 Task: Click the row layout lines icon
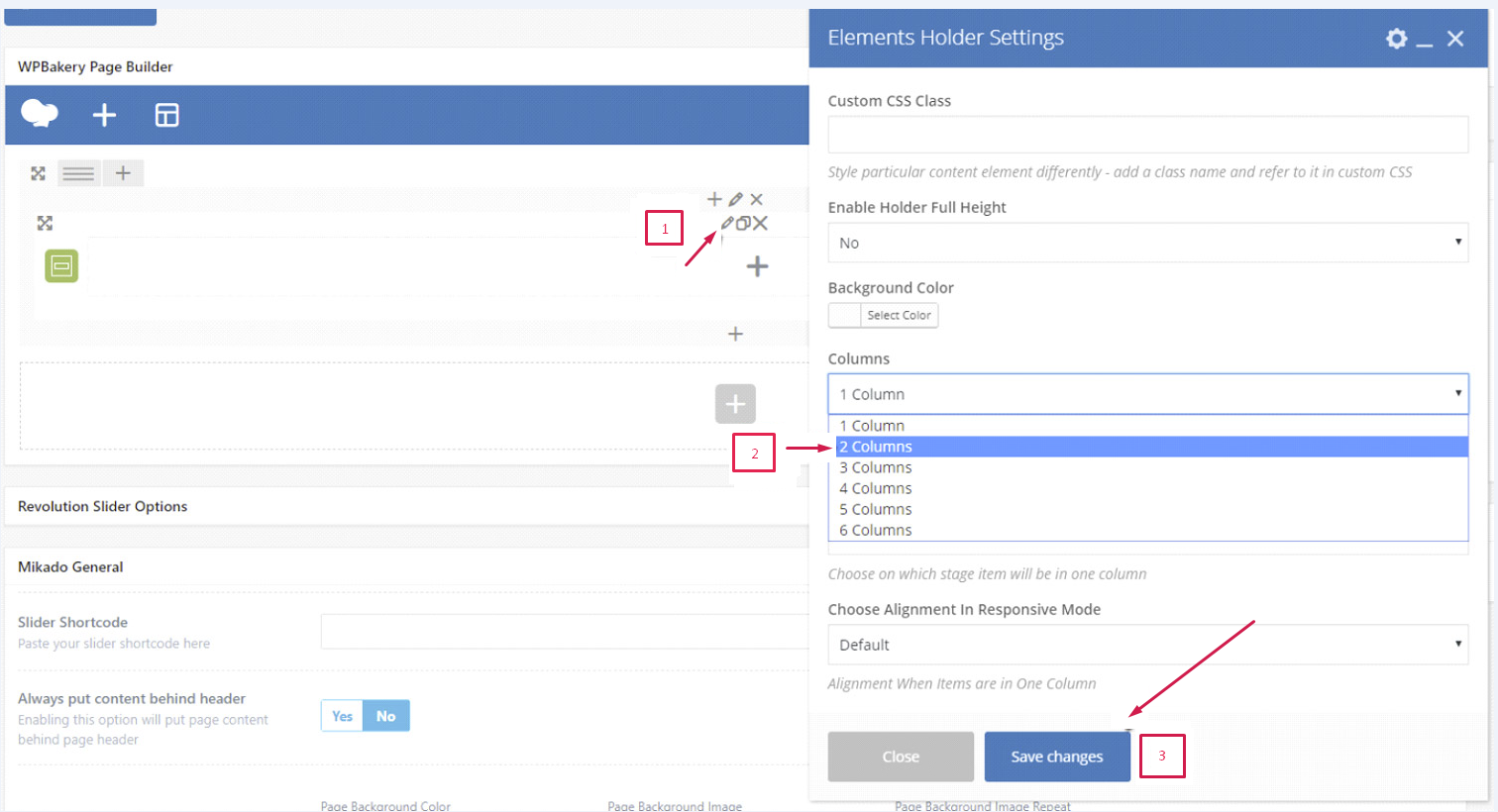[78, 173]
